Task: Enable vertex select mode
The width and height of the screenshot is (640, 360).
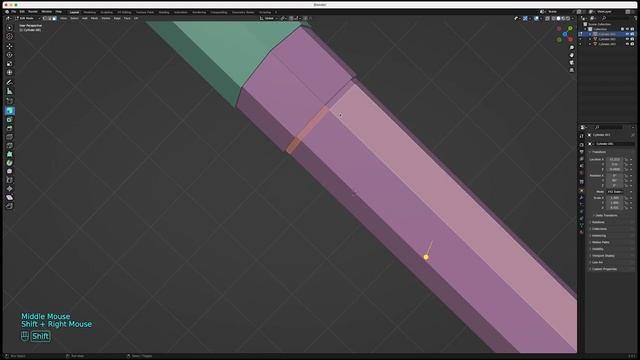Action: point(45,18)
